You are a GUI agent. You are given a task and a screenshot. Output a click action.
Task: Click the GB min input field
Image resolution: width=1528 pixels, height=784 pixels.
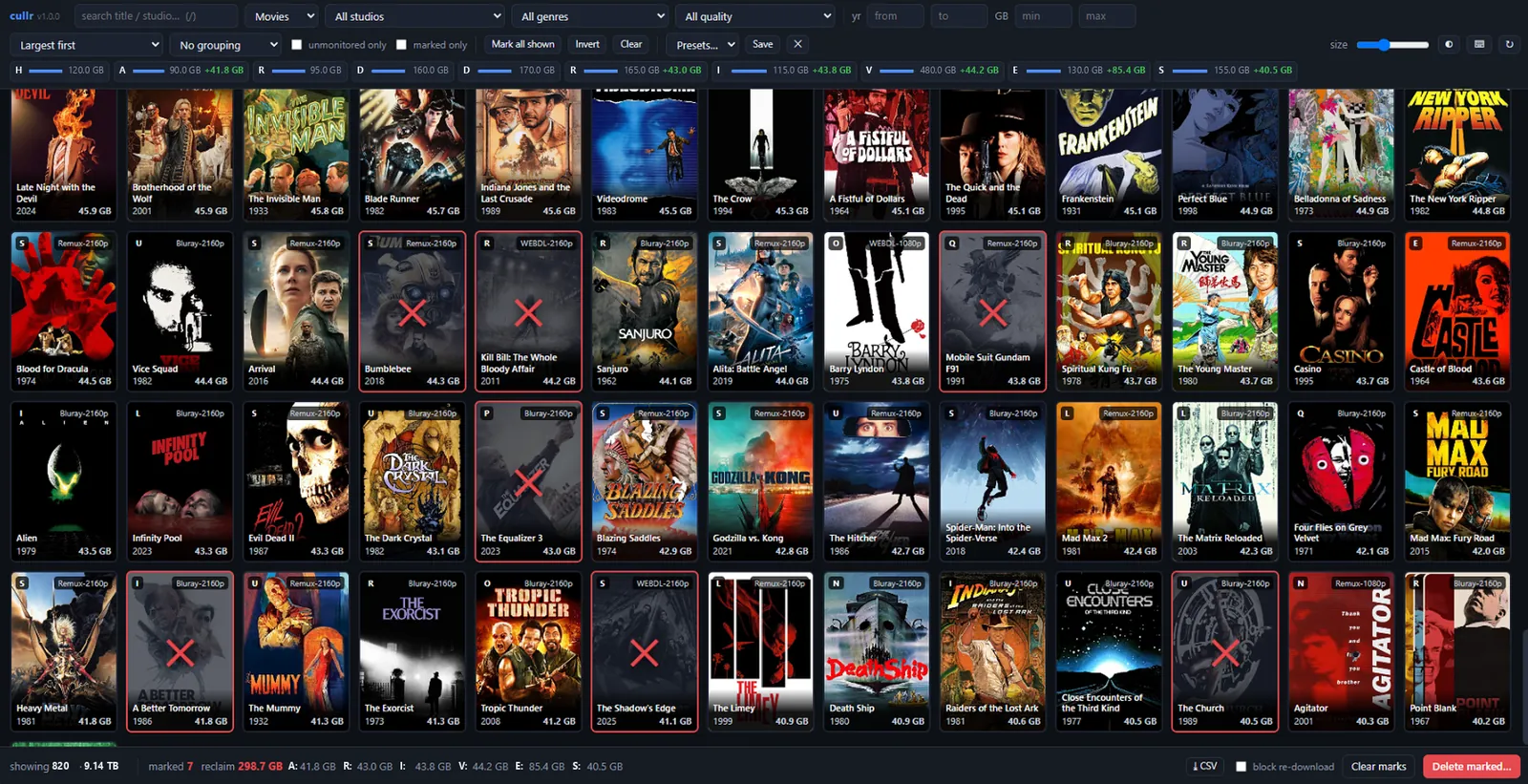(x=1043, y=16)
